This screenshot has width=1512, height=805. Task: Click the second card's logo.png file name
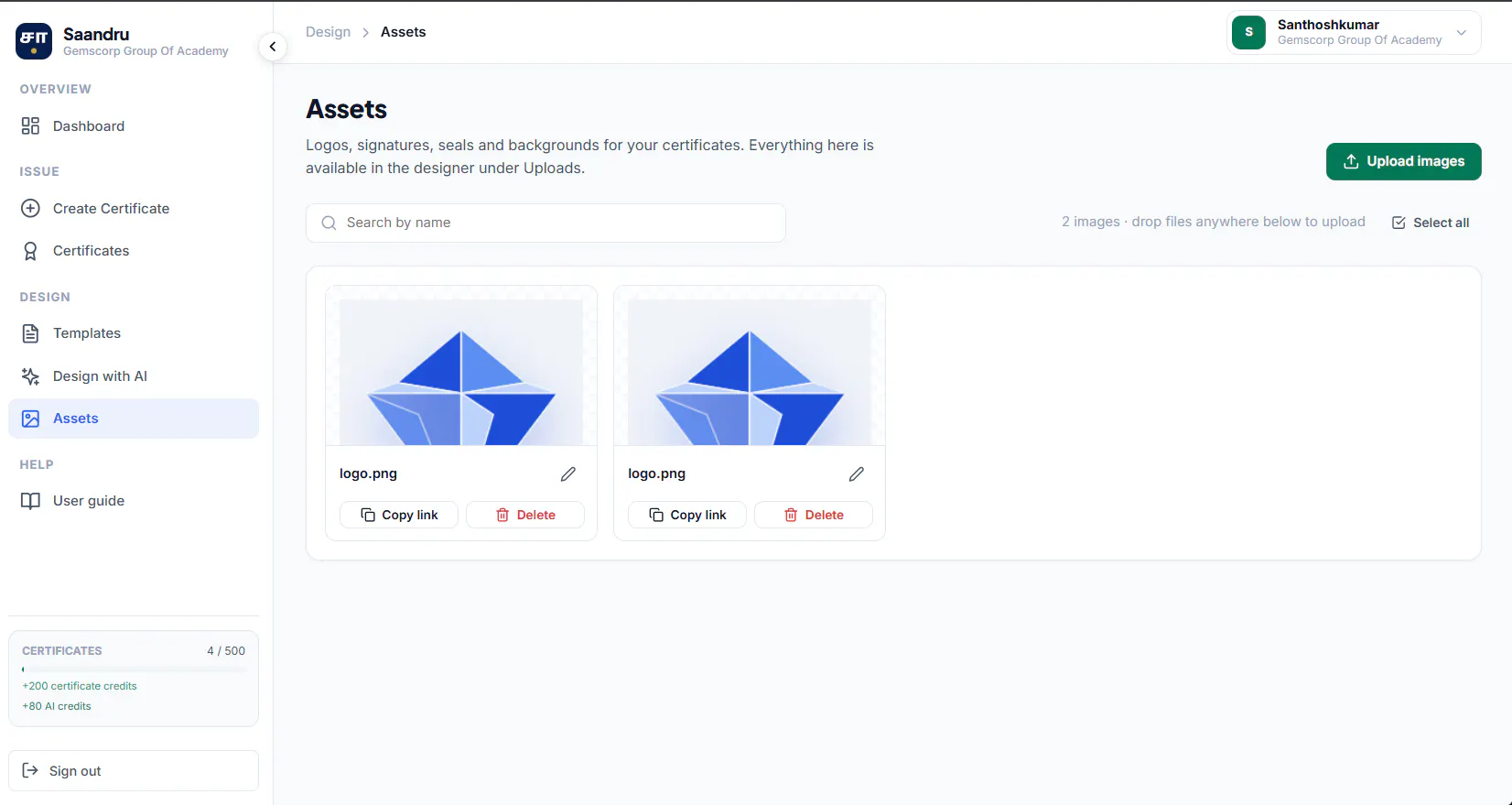[656, 473]
